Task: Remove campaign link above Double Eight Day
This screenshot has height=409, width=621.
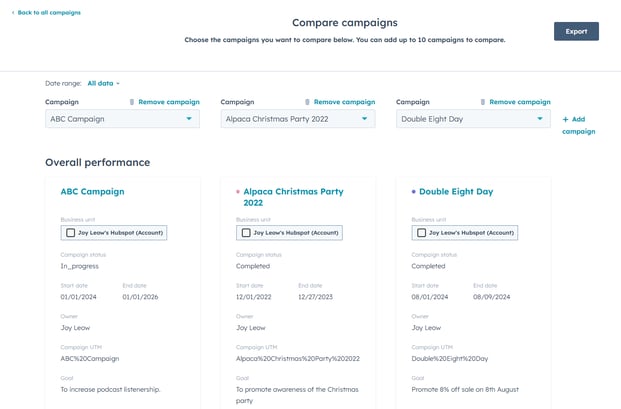Action: [x=520, y=102]
